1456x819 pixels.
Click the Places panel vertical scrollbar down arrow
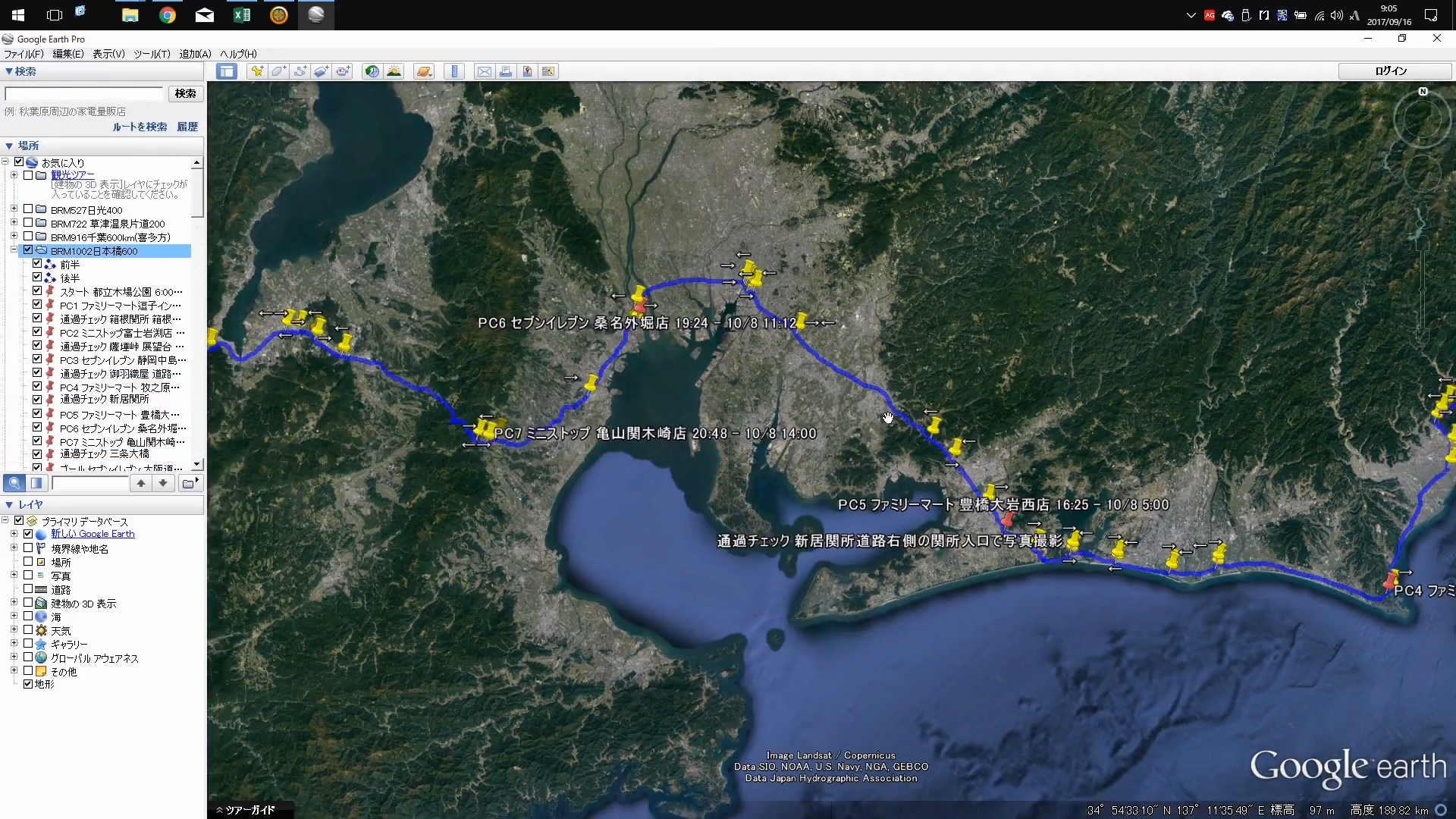click(197, 464)
